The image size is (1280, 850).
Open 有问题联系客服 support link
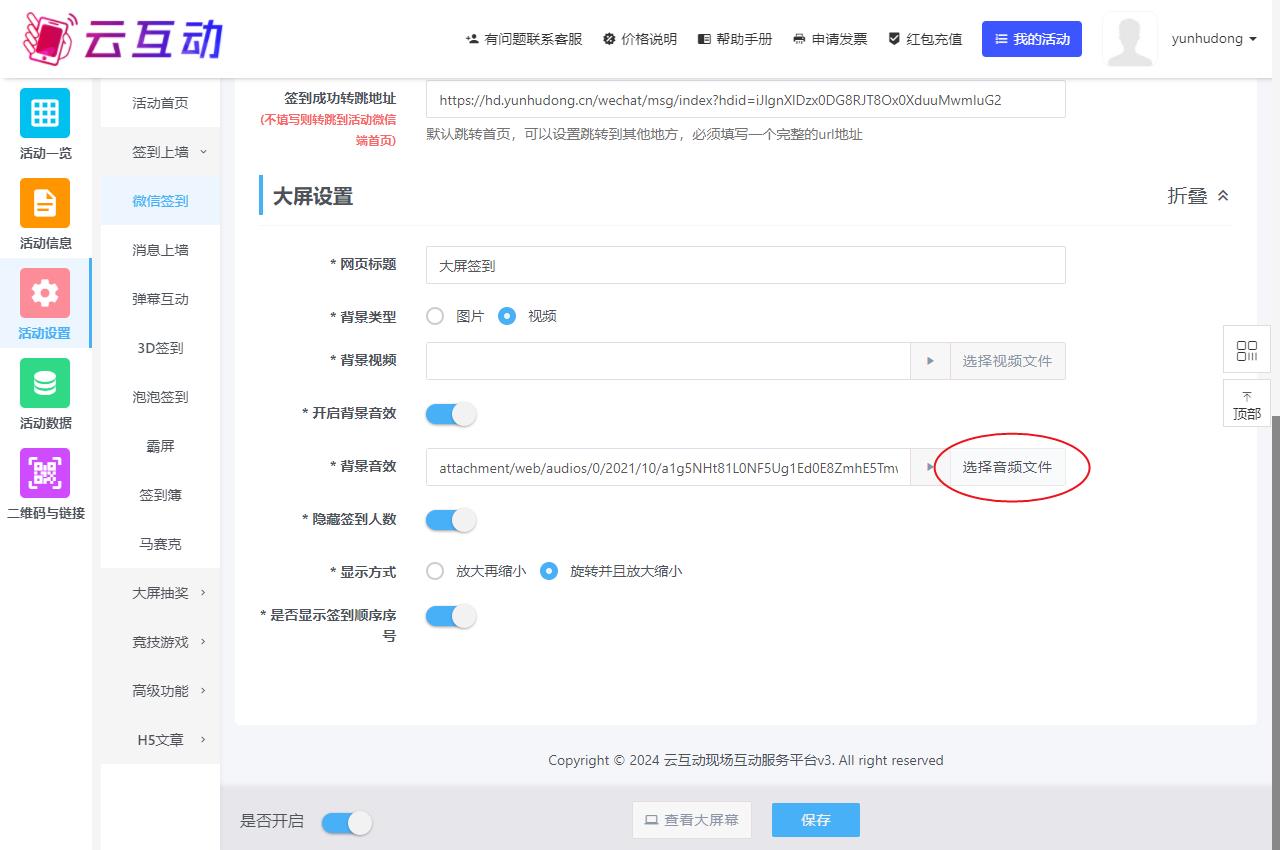click(524, 39)
